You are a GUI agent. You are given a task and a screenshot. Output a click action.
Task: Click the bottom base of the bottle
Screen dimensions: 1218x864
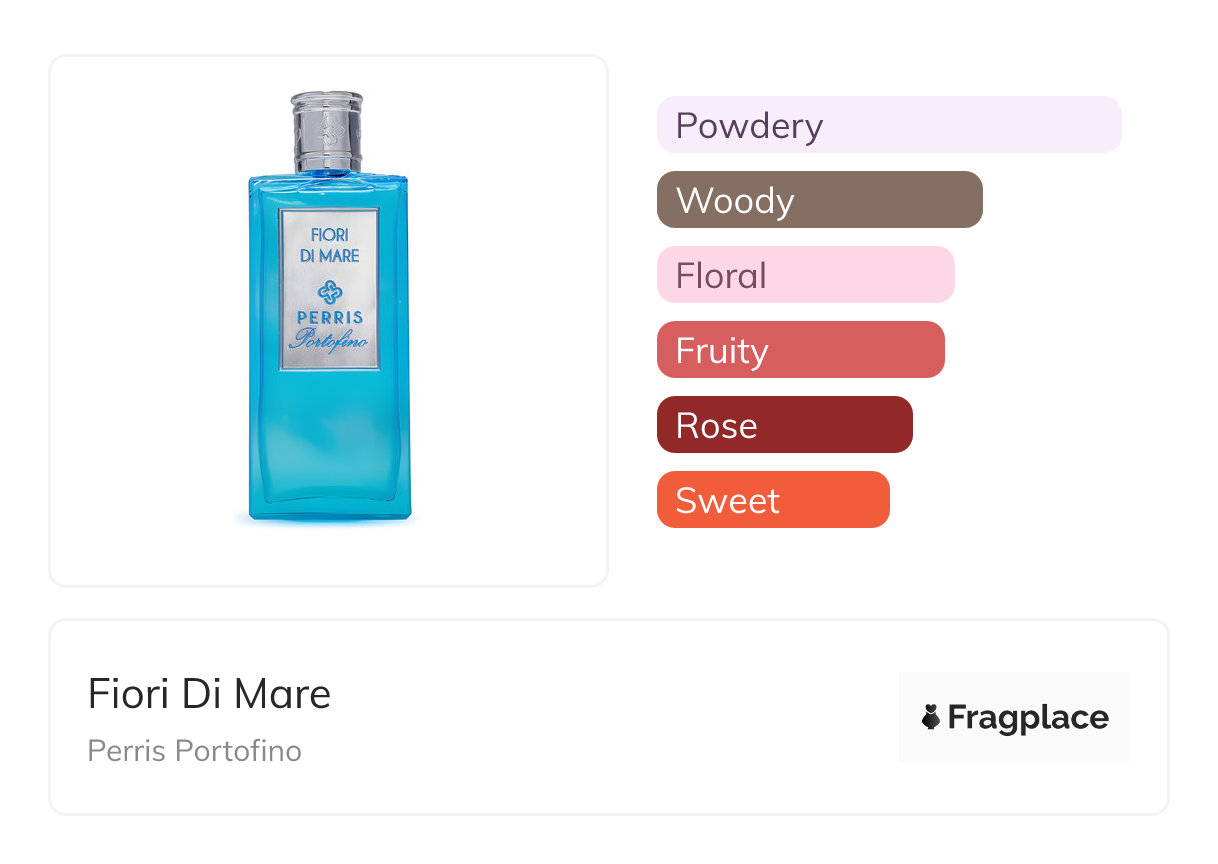tap(329, 510)
